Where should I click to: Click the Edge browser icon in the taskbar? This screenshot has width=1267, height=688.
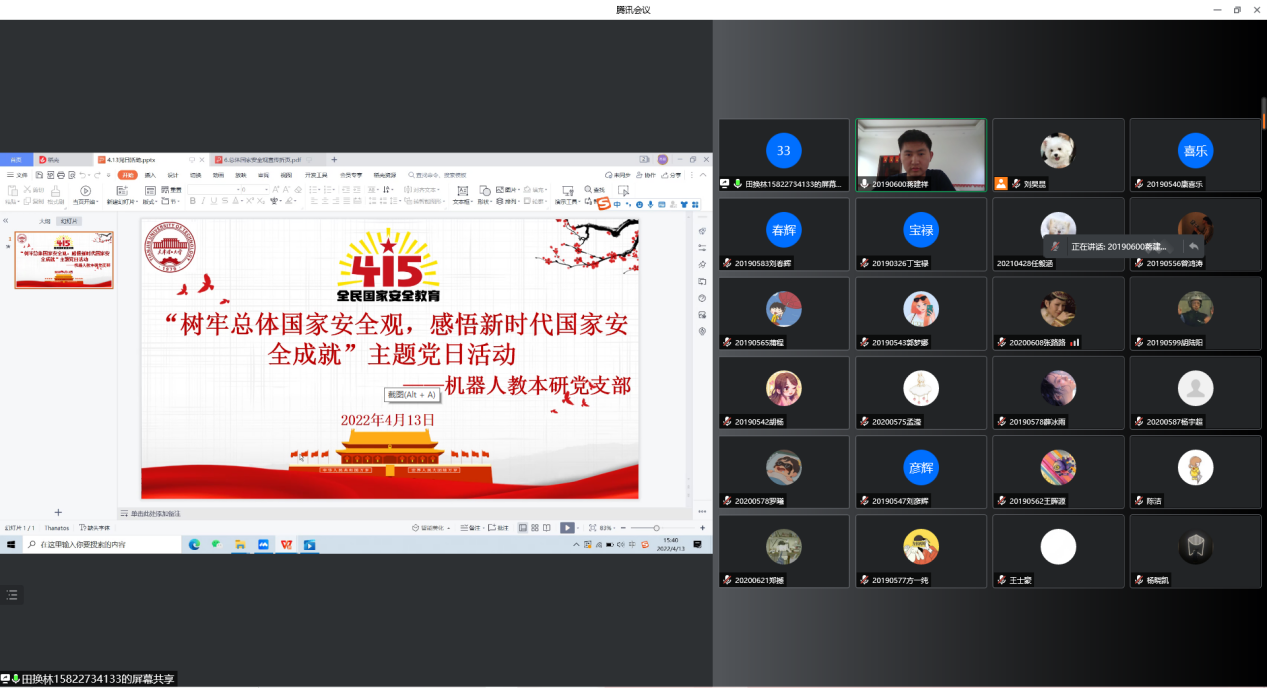pyautogui.click(x=194, y=544)
